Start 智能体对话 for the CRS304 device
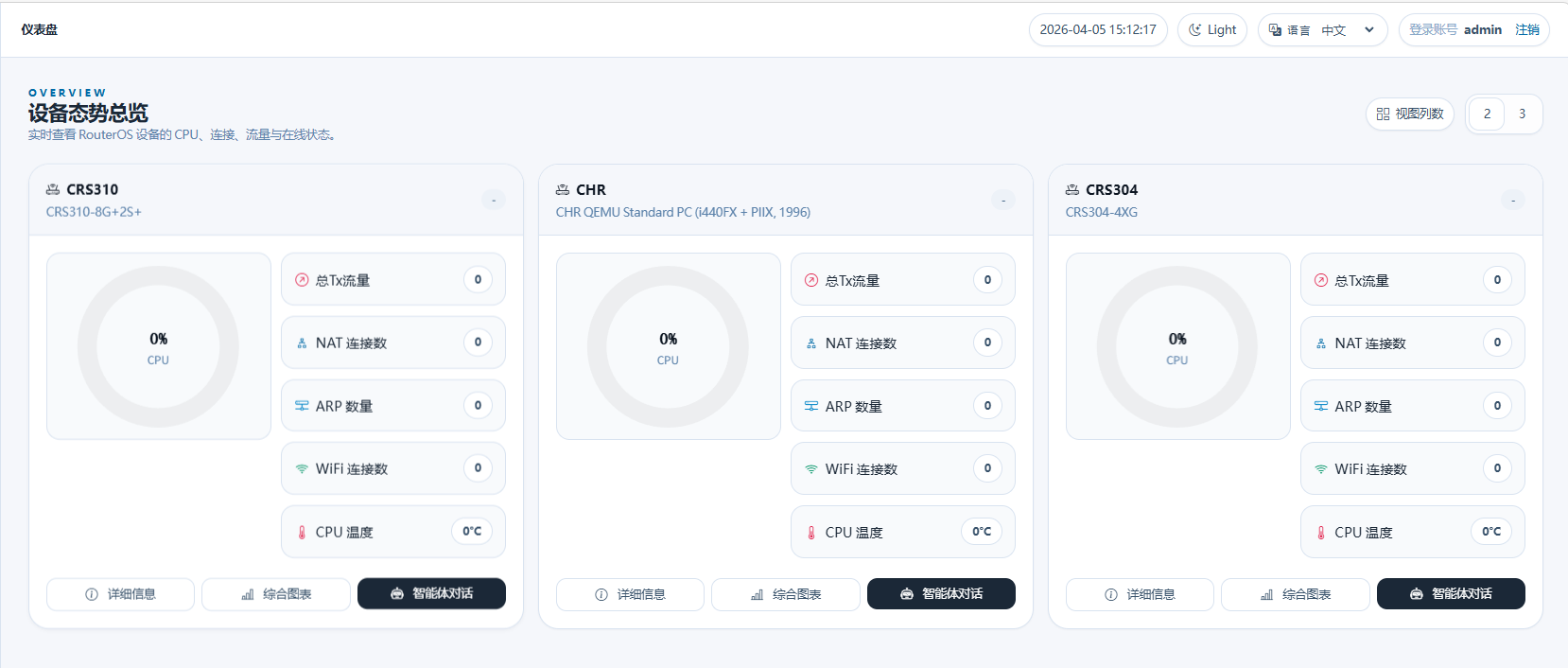Image resolution: width=1568 pixels, height=668 pixels. pyautogui.click(x=1451, y=594)
